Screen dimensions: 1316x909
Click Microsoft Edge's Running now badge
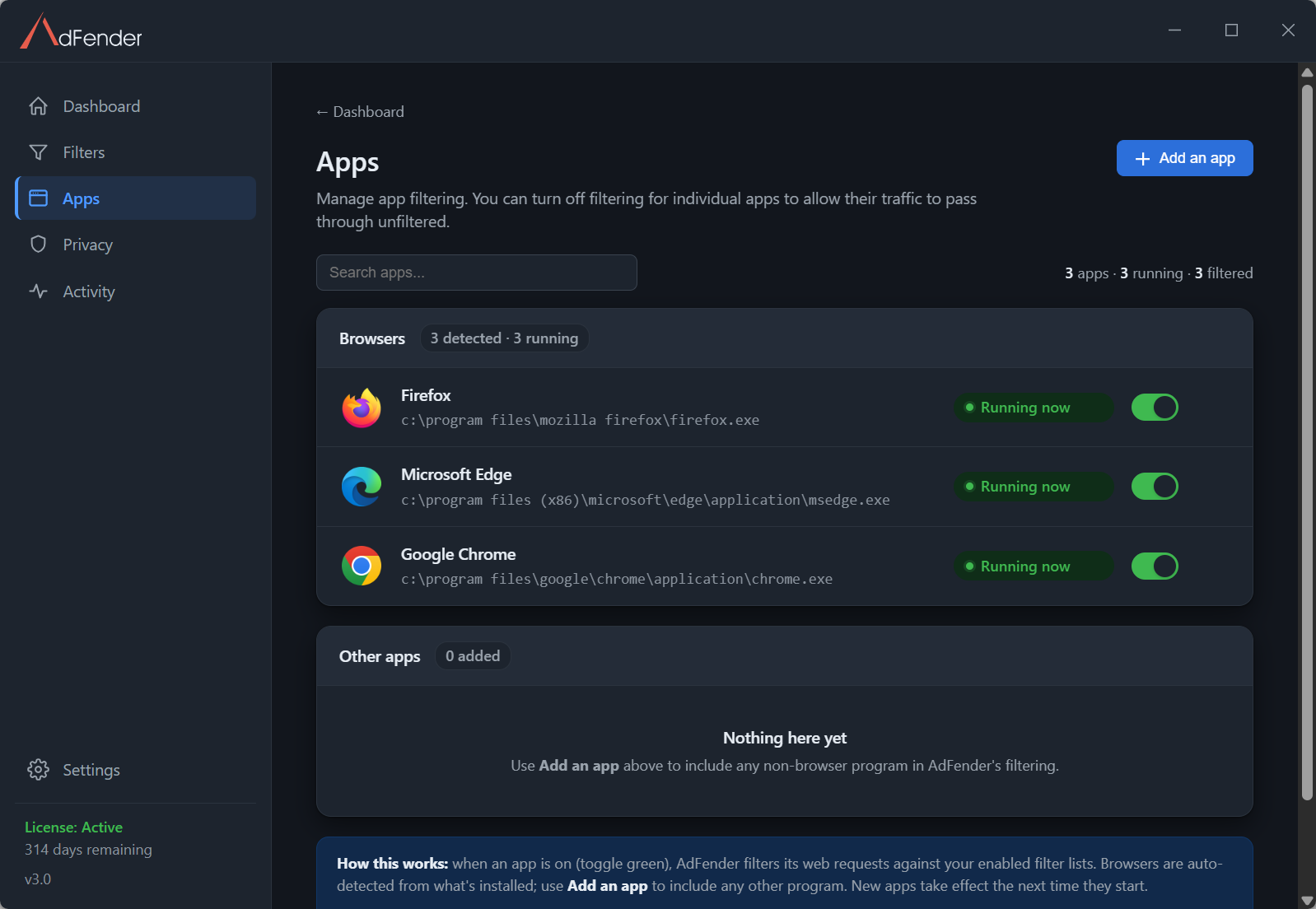click(x=1034, y=487)
